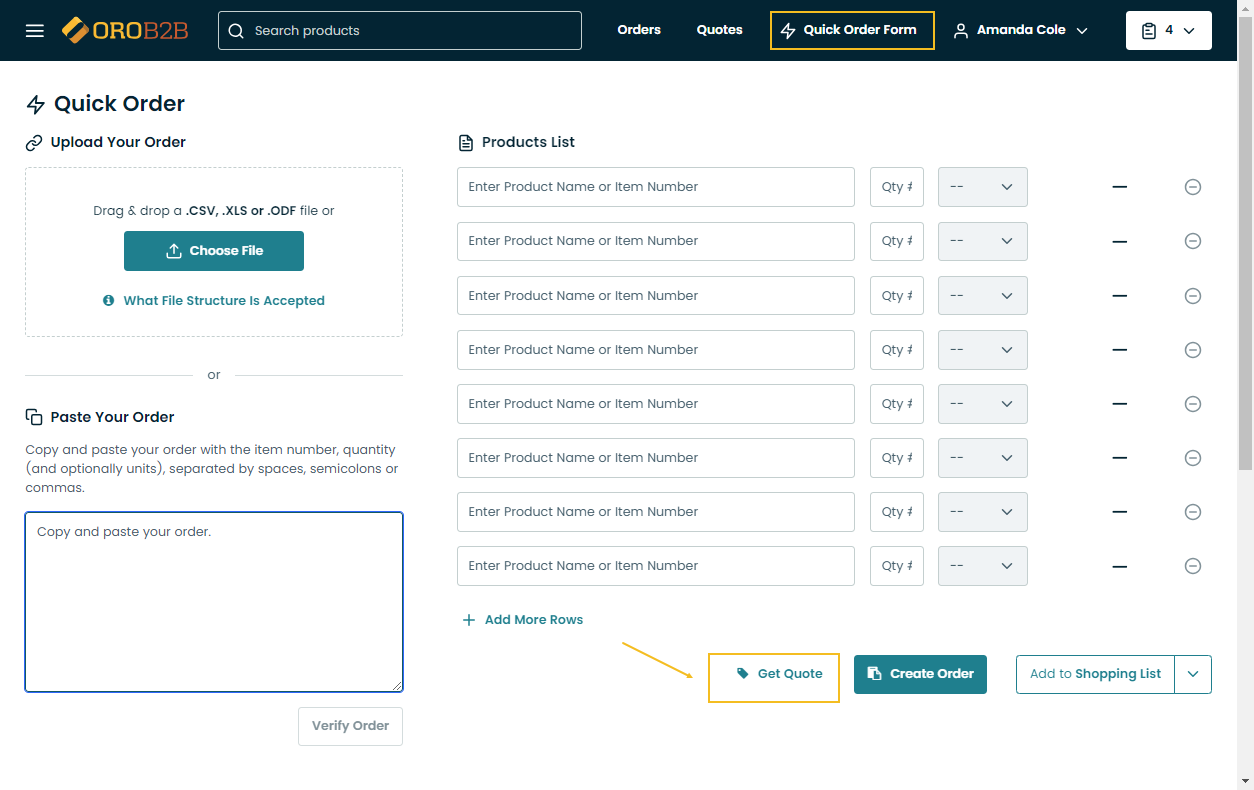Click the shopping list clipboard icon

point(1149,31)
